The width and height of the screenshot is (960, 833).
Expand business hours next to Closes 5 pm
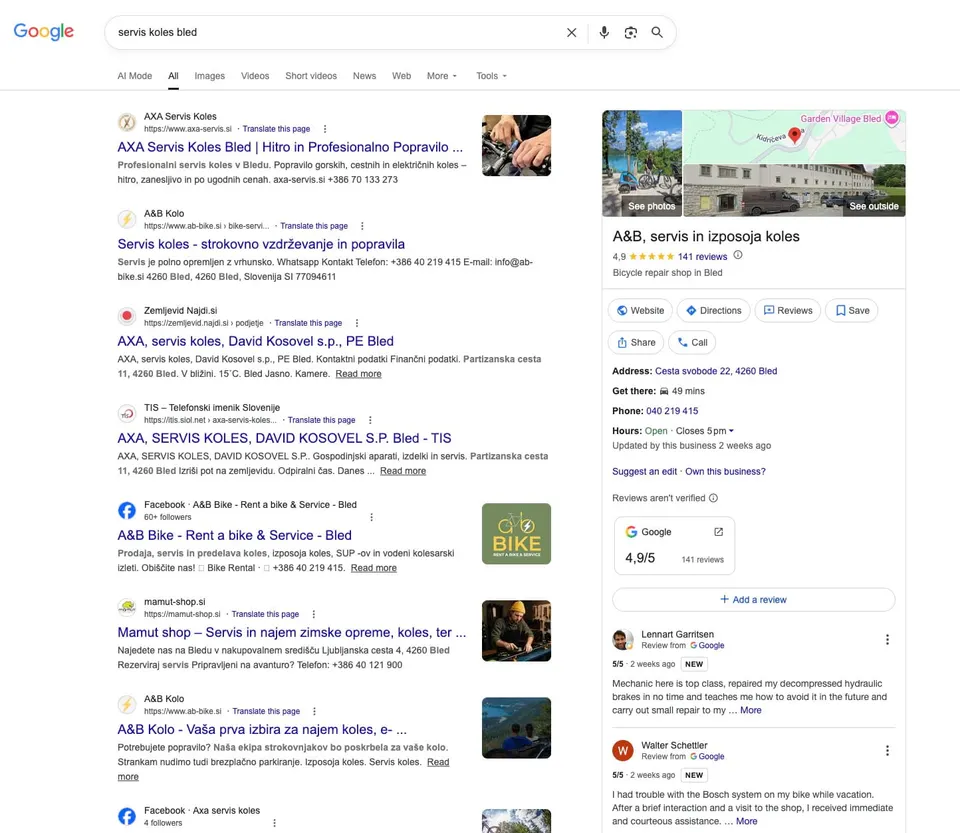(731, 431)
